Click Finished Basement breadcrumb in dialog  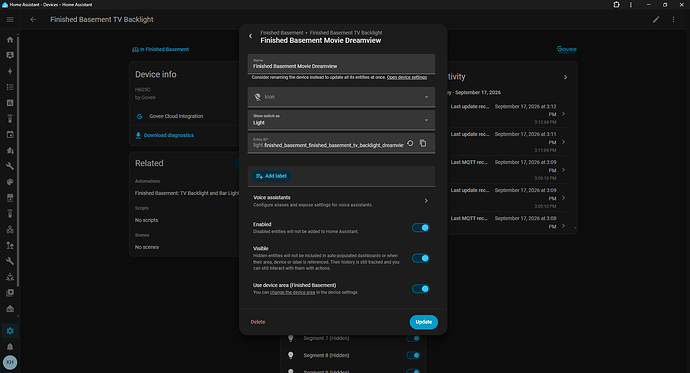[x=282, y=33]
